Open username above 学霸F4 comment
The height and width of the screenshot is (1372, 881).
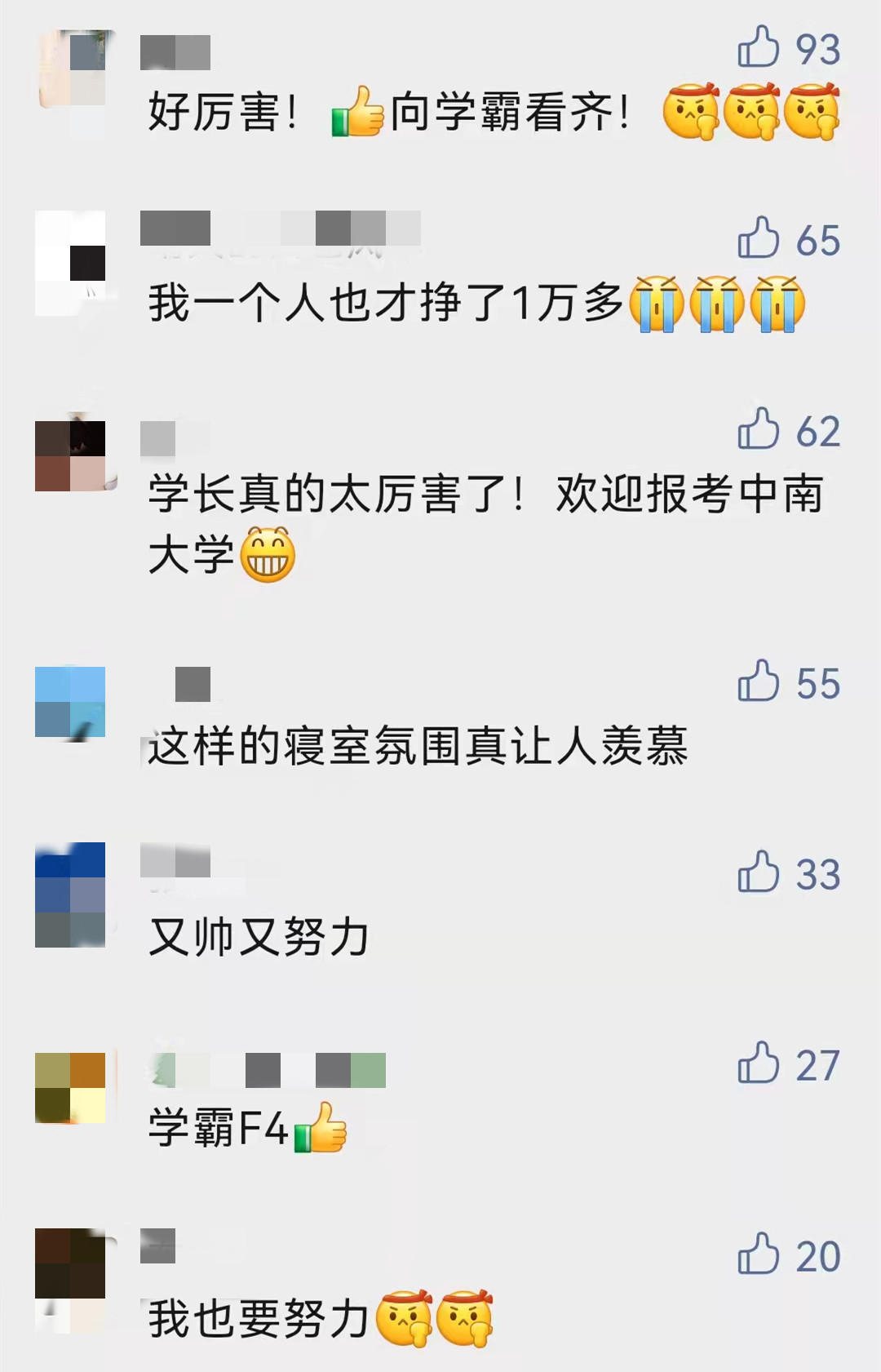(263, 1070)
